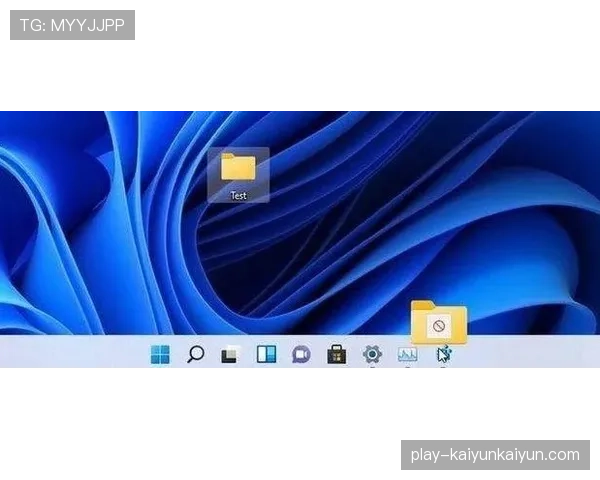Open Task View from the taskbar

click(x=230, y=354)
